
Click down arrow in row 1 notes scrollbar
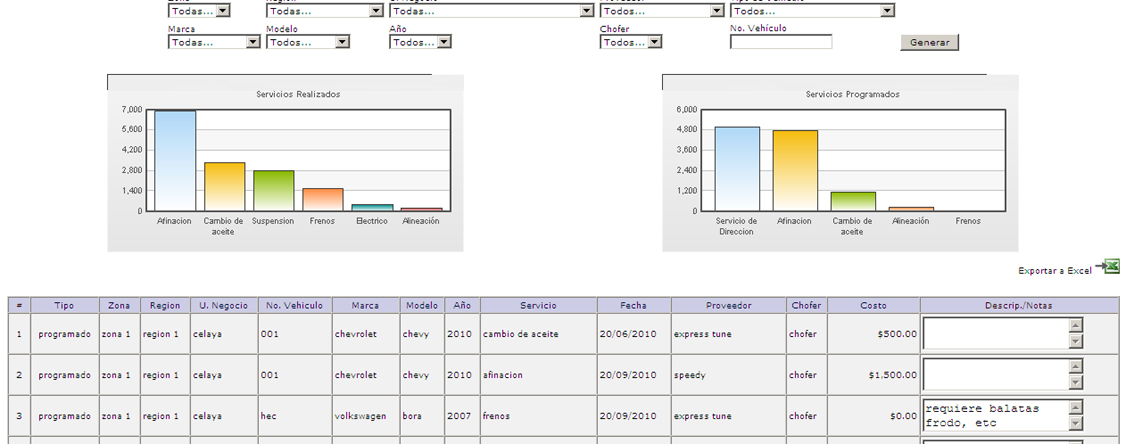(1076, 342)
